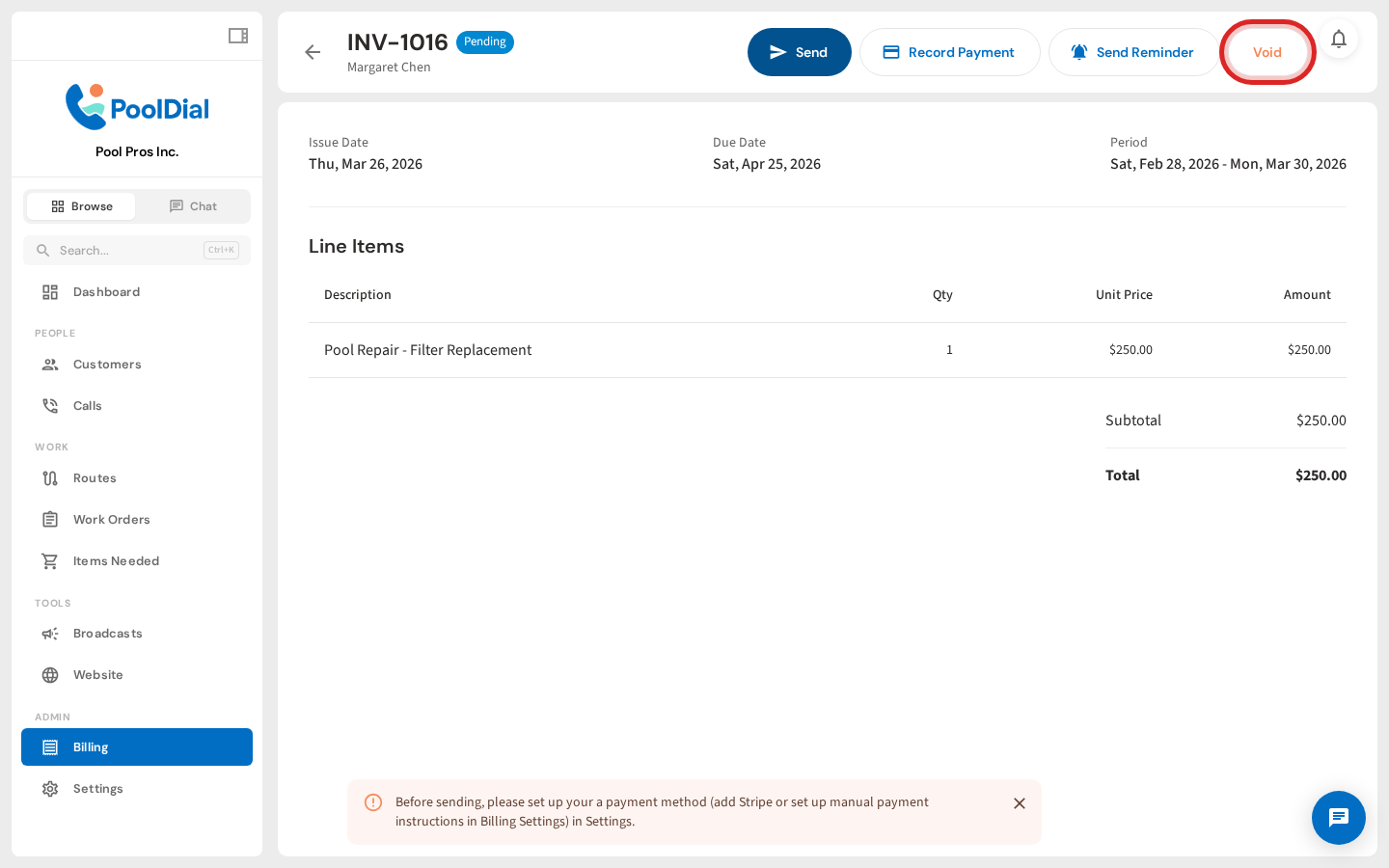Switch to the Chat tab

[193, 205]
